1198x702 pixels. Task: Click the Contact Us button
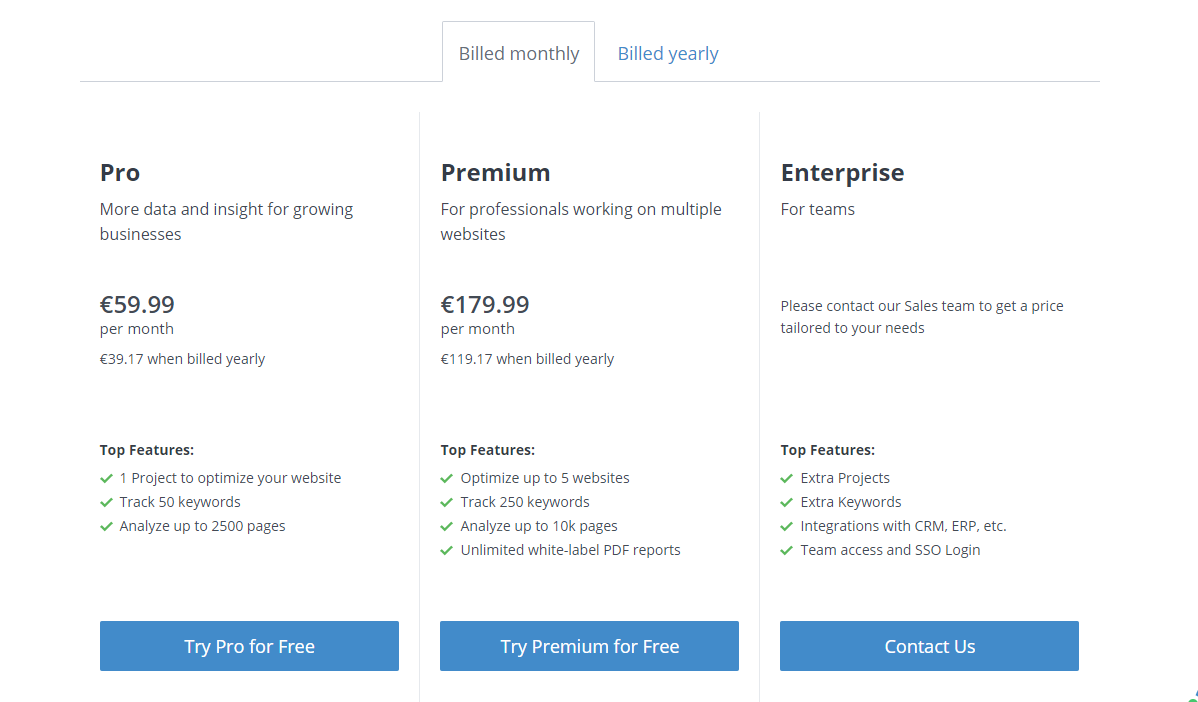pos(929,646)
